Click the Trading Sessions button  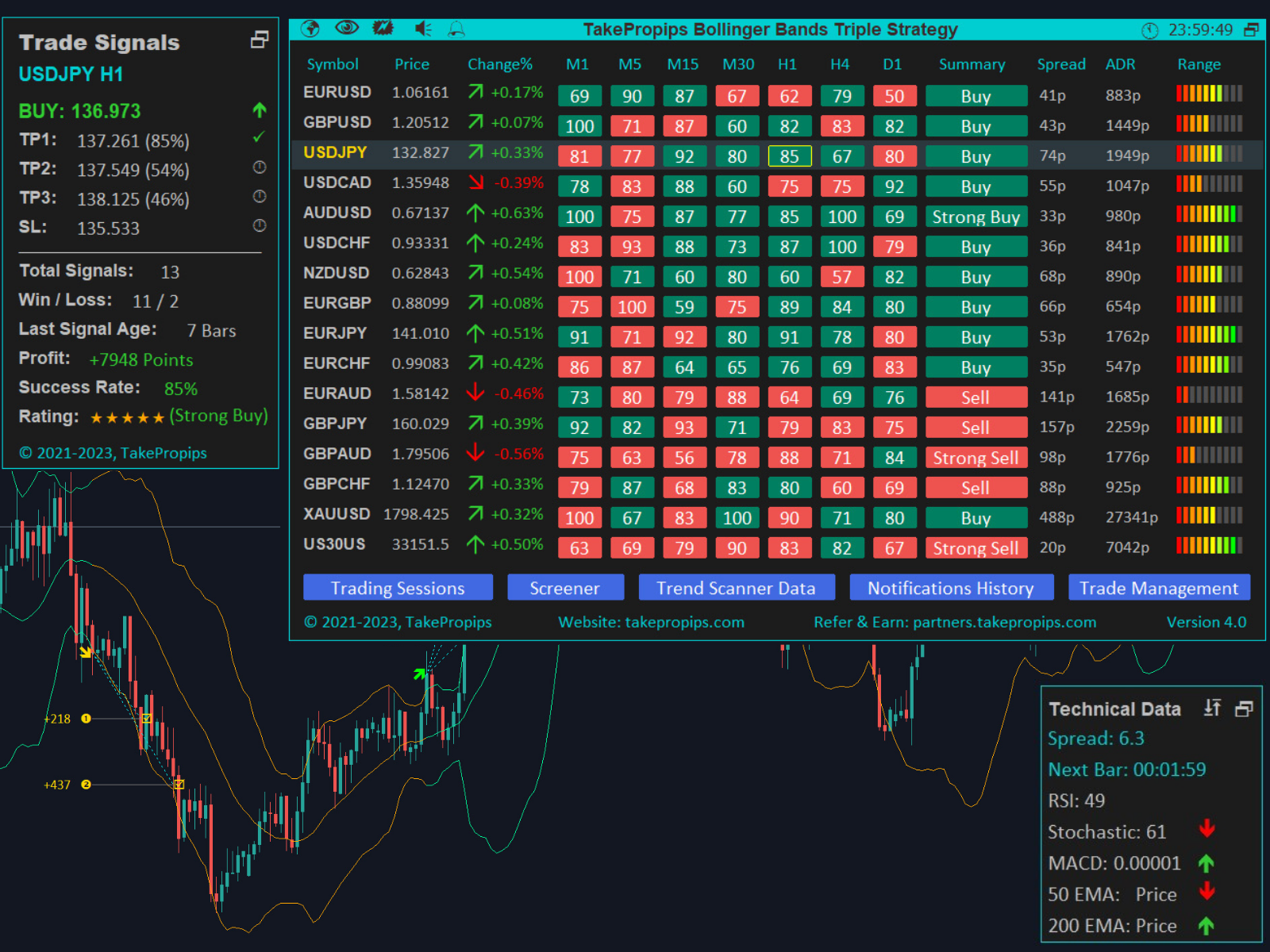398,588
